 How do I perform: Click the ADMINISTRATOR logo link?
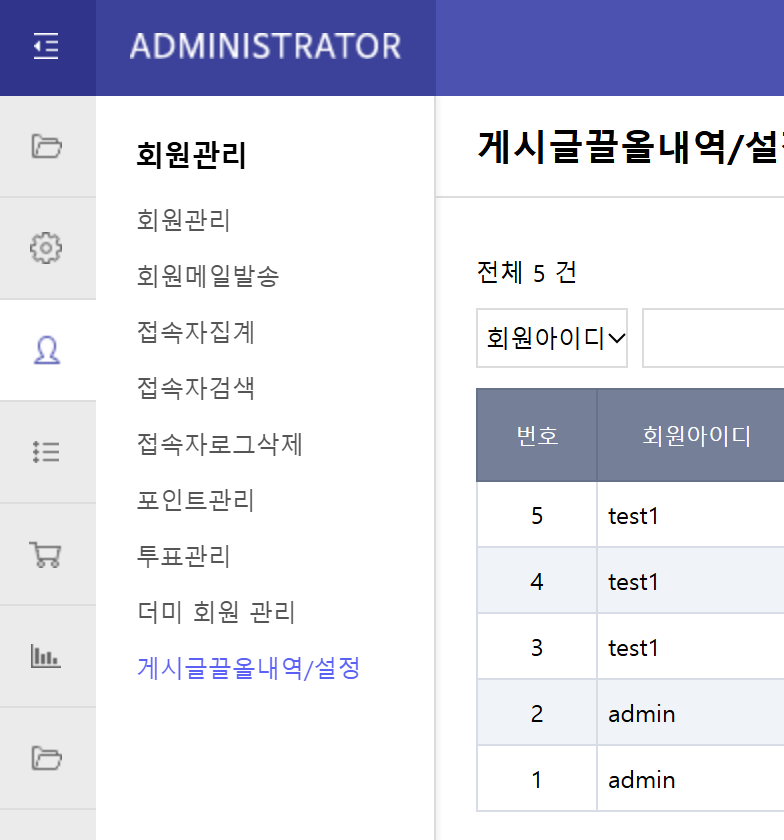point(266,46)
